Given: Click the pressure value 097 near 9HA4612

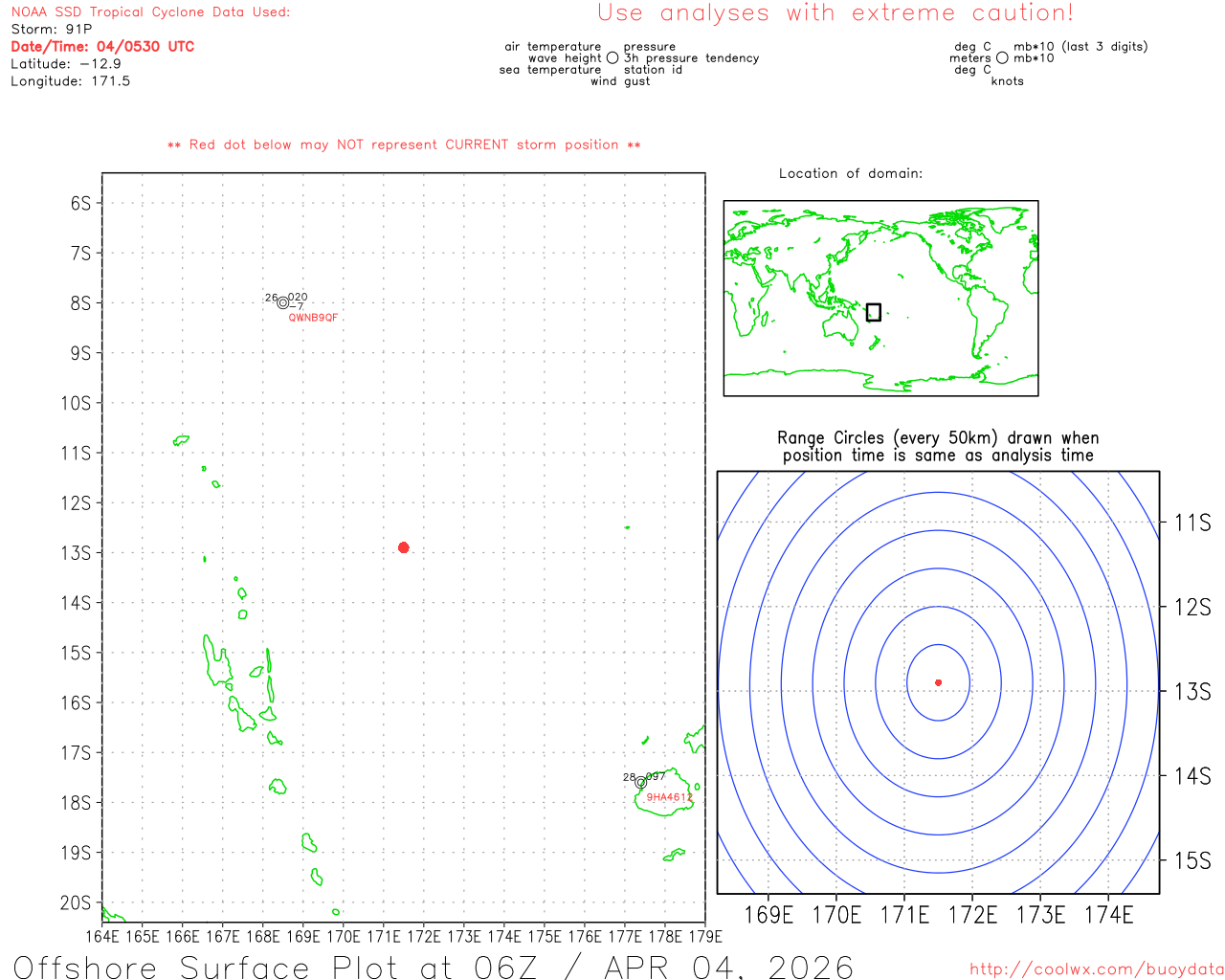Looking at the screenshot, I should pos(656,777).
